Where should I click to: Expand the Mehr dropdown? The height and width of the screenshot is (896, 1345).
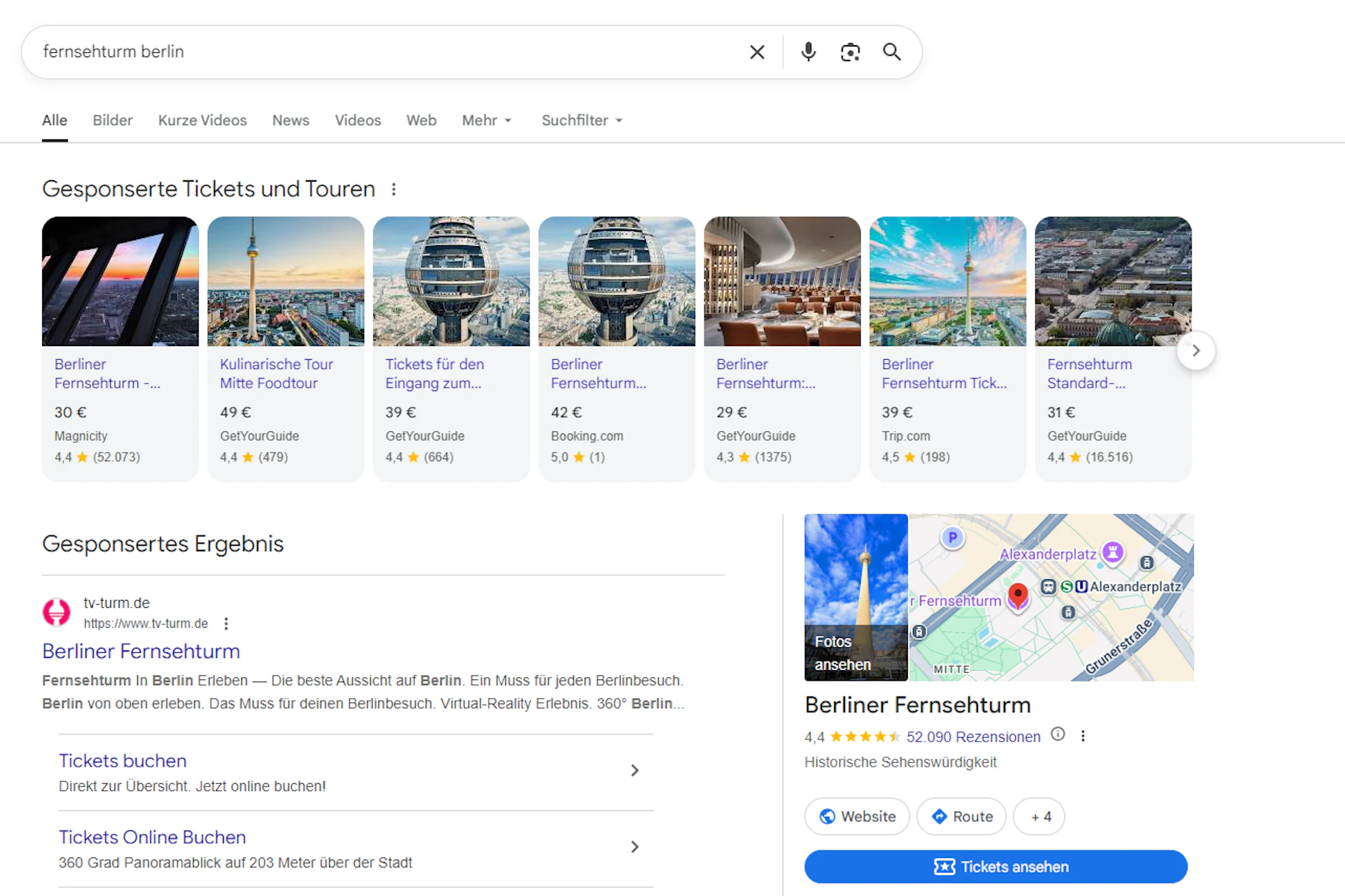[486, 120]
